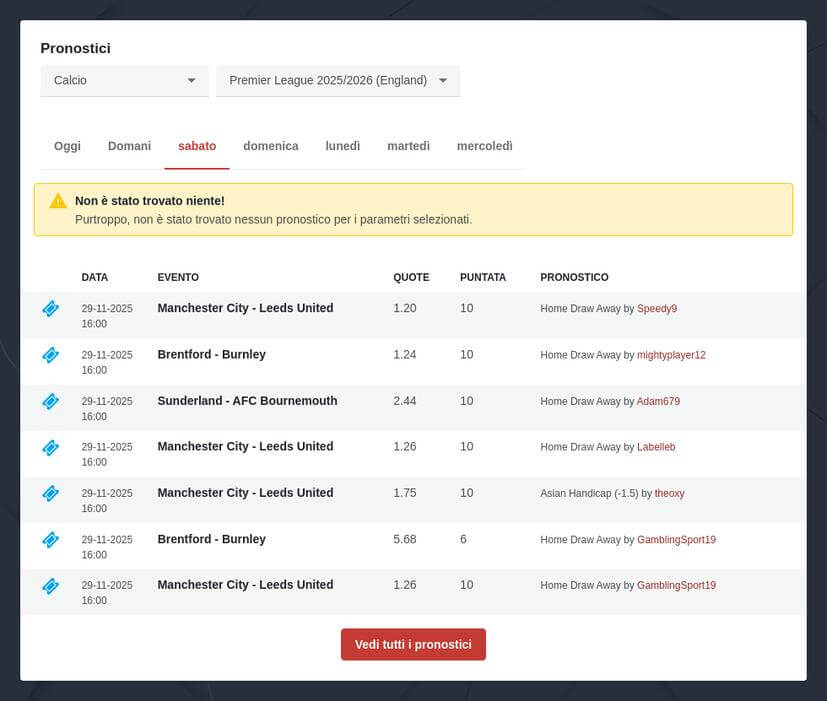Open the Calcio sport dropdown
The height and width of the screenshot is (701, 827).
point(124,80)
